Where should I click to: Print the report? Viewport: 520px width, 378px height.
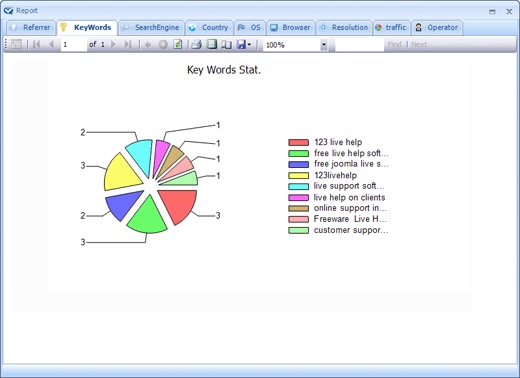(x=197, y=44)
